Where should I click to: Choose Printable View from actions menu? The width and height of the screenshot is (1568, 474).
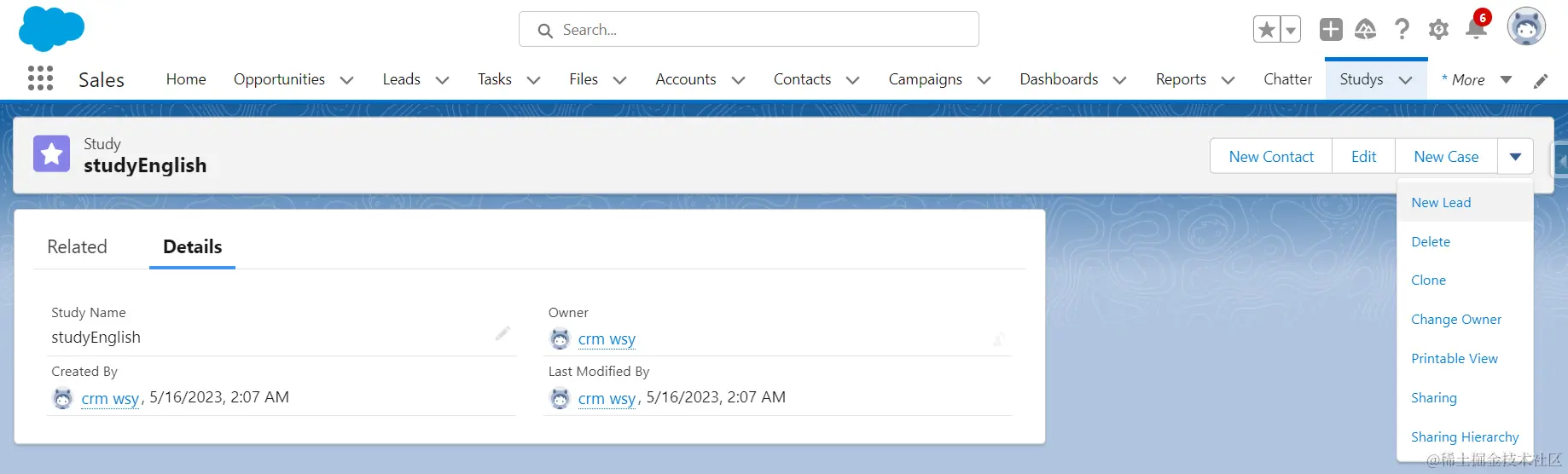click(1465, 359)
